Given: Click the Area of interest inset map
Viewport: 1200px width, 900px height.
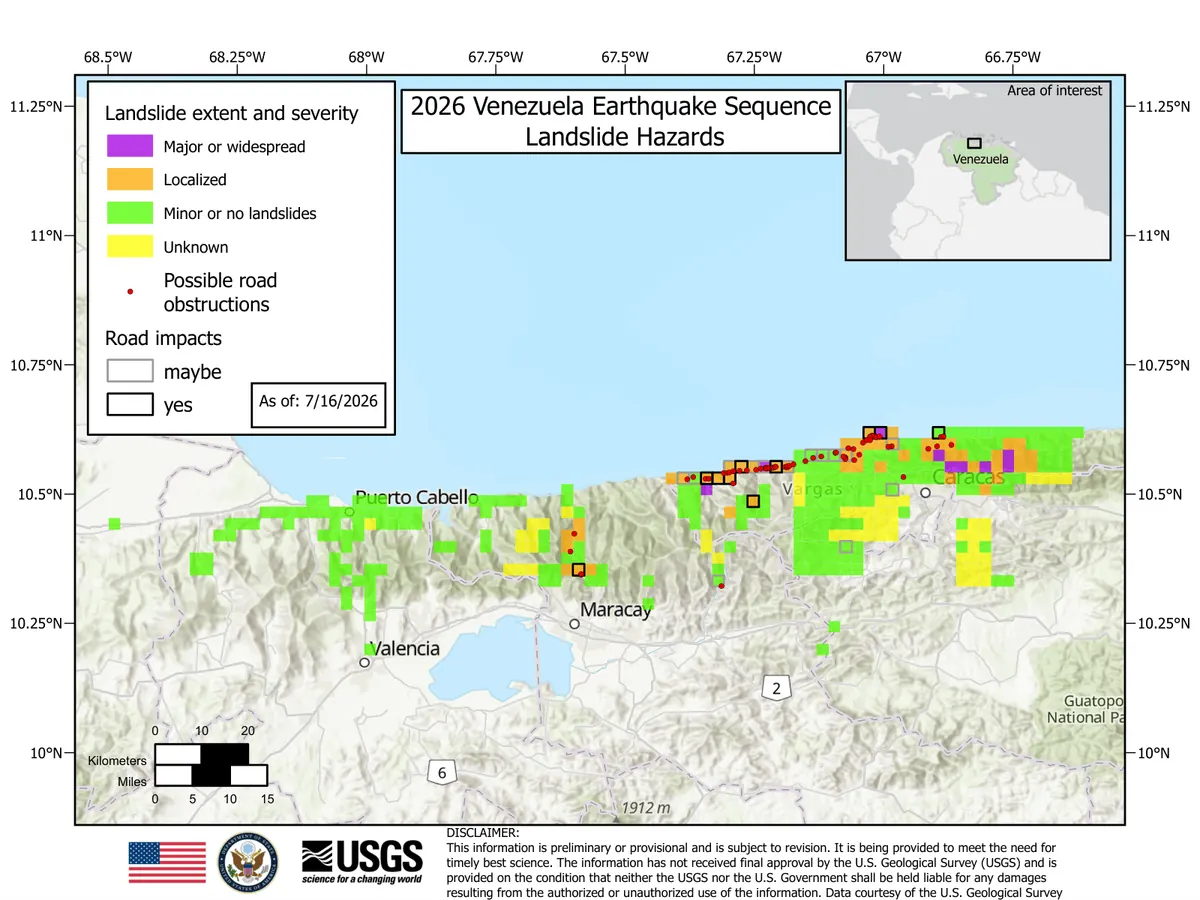Looking at the screenshot, I should 978,171.
